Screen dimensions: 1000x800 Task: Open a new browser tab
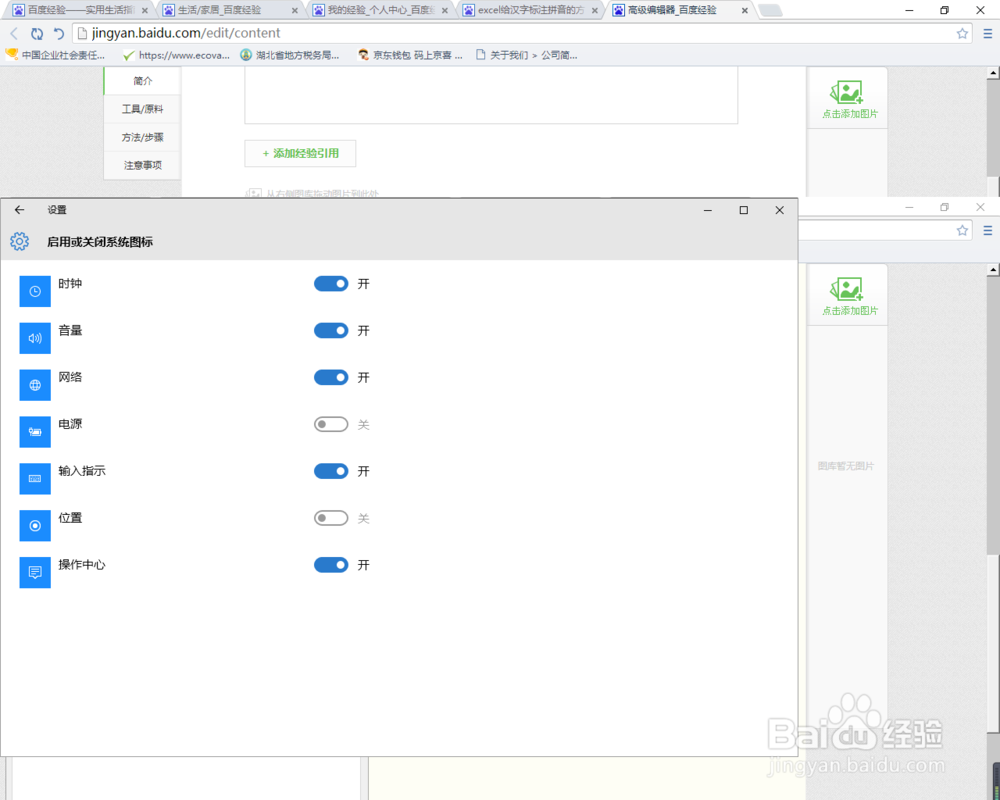click(770, 10)
